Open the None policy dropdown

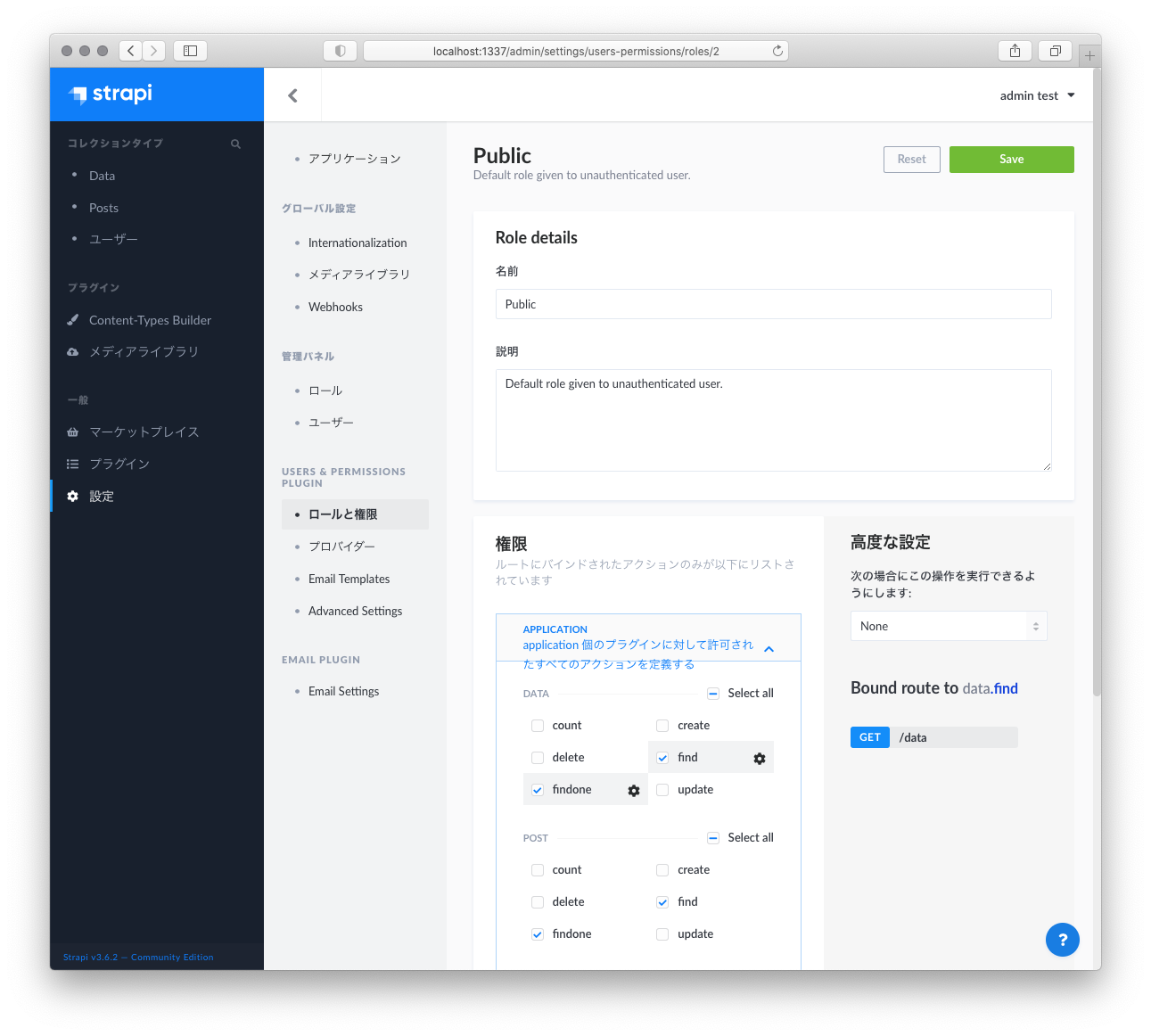point(949,626)
